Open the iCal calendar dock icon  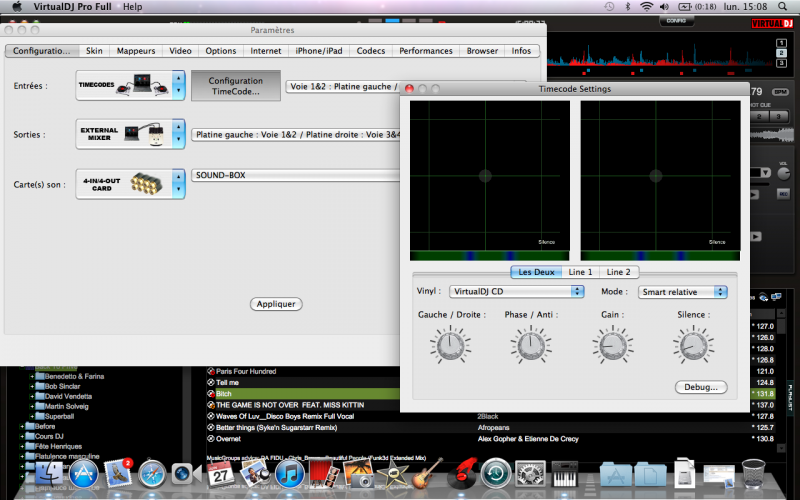[x=221, y=473]
